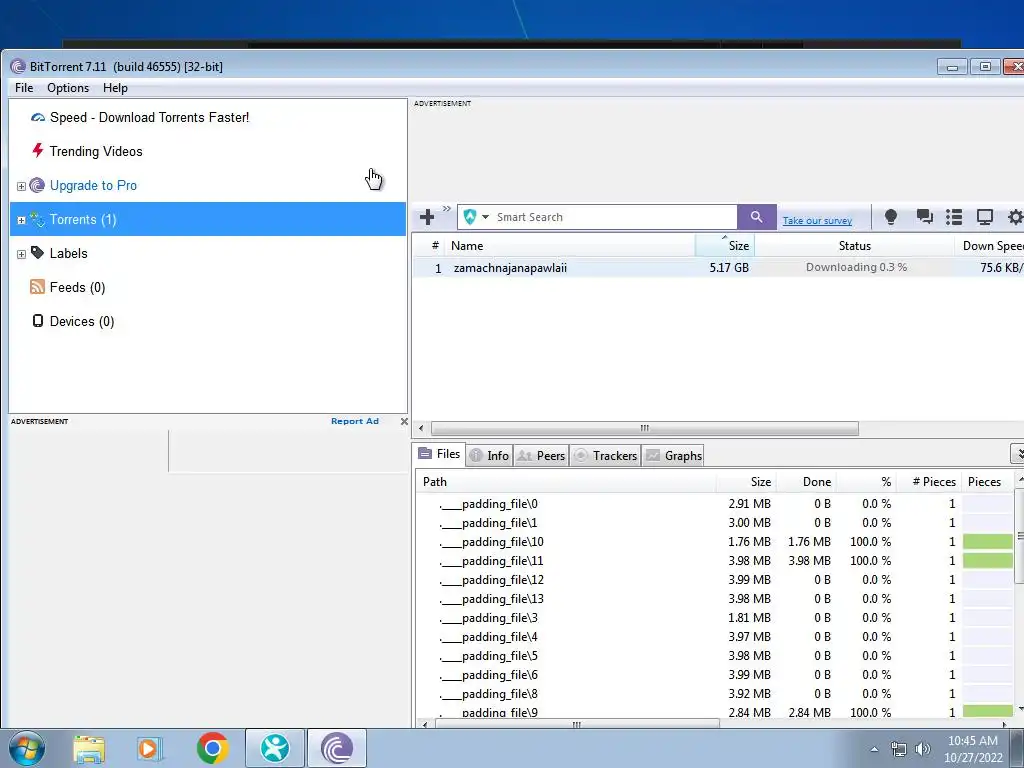The height and width of the screenshot is (768, 1024).
Task: Click the Speed gauge icon in sidebar
Action: [38, 118]
